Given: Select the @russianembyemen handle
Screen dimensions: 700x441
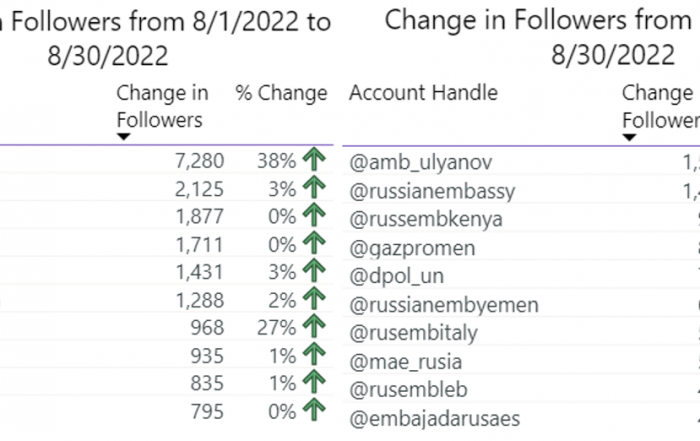Looking at the screenshot, I should (x=444, y=305).
